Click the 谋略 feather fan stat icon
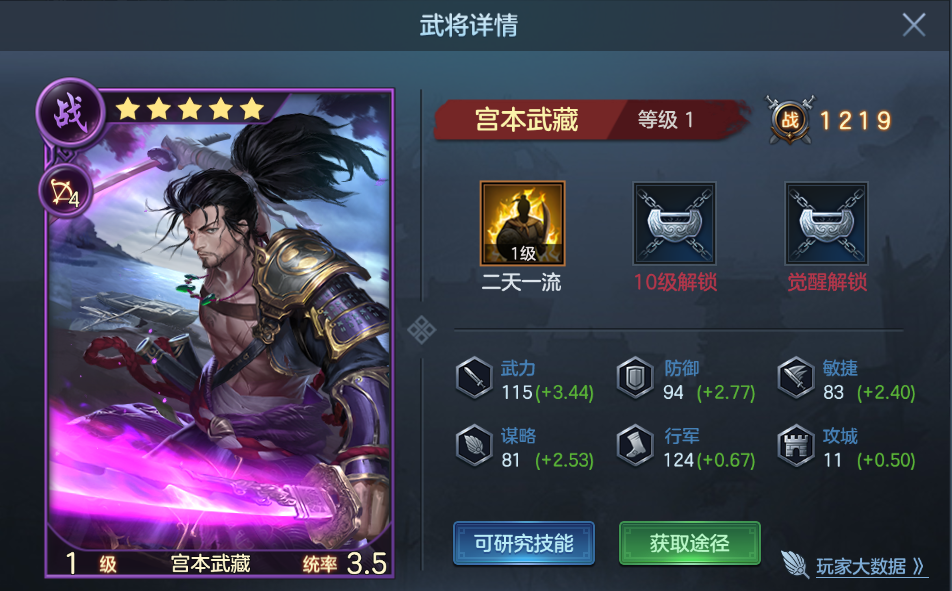 click(x=474, y=446)
